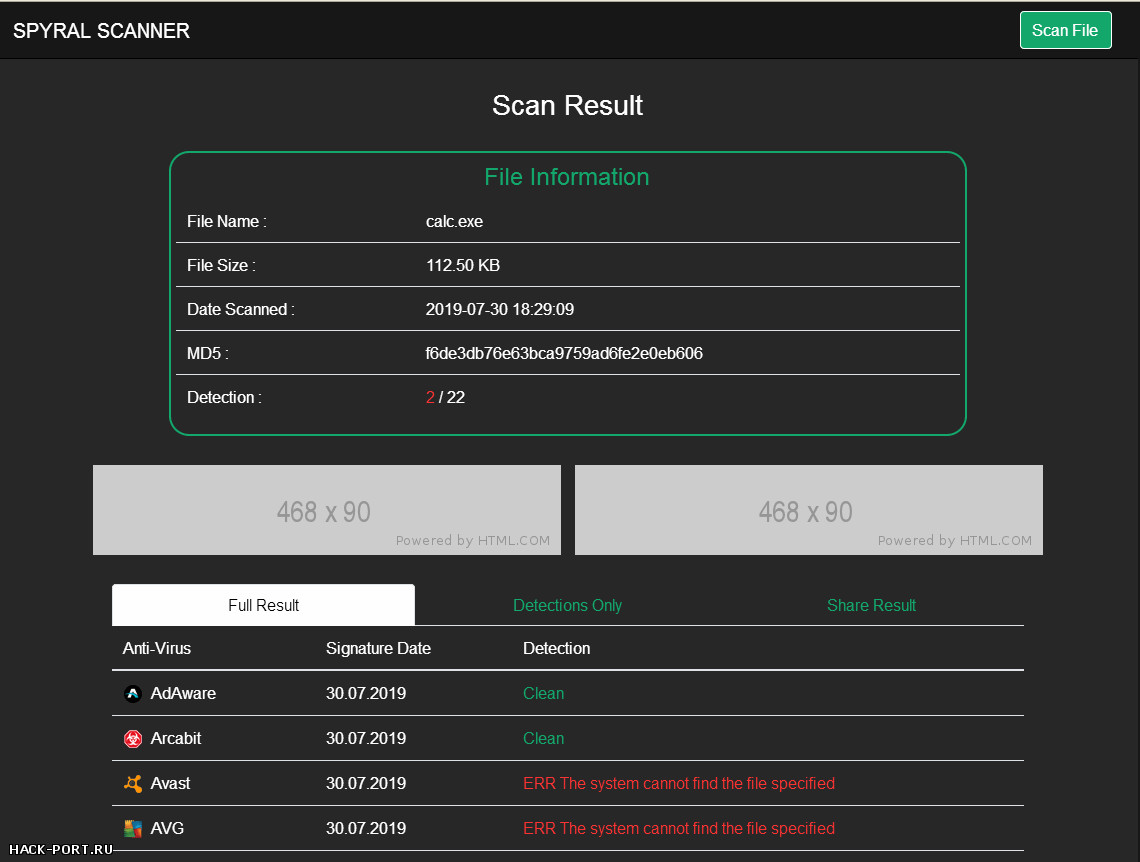This screenshot has height=862, width=1140.
Task: Click the AVG colorful logo icon
Action: [132, 829]
